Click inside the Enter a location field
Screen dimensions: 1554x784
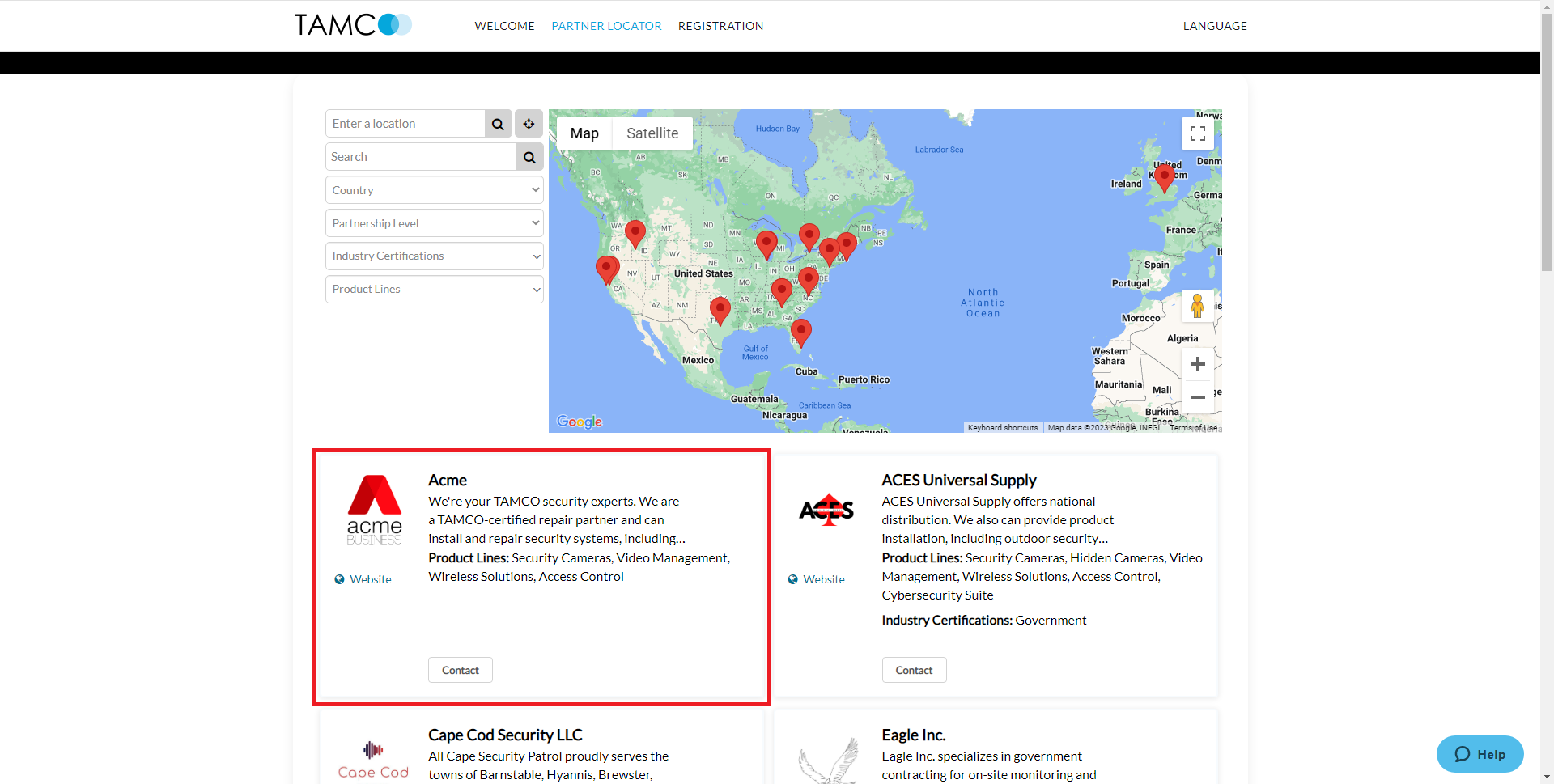click(405, 123)
